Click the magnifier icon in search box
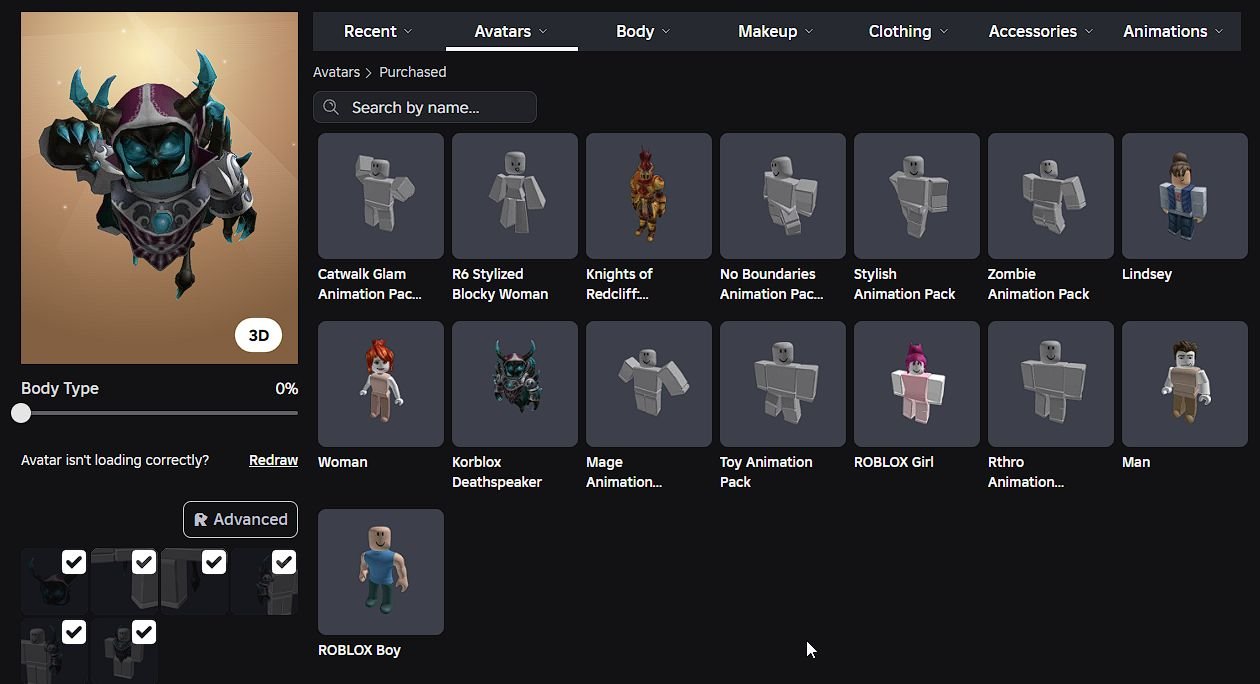The height and width of the screenshot is (684, 1260). pyautogui.click(x=331, y=107)
